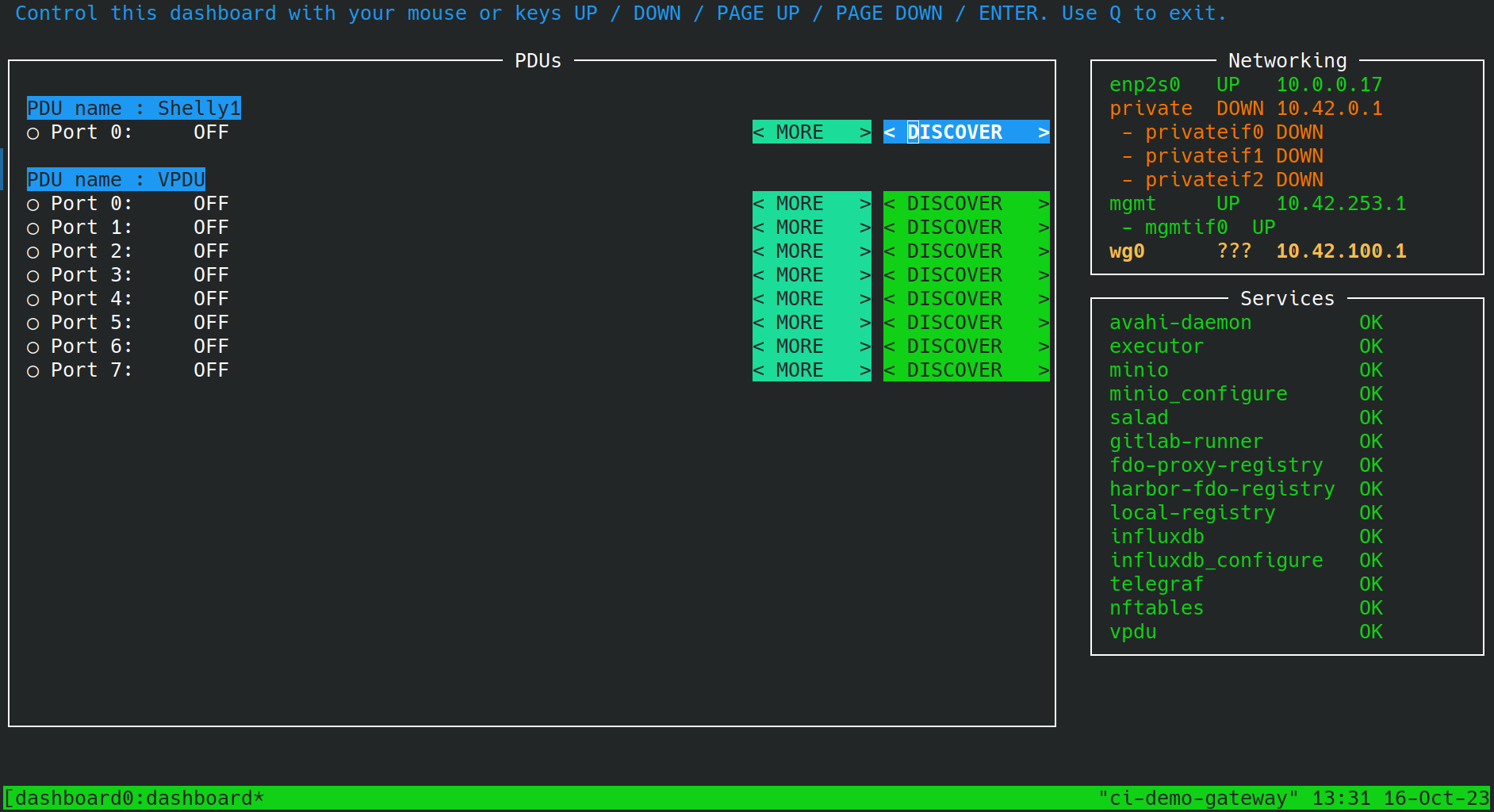
Task: Click the mgmt interface row in Networking
Action: click(1132, 203)
